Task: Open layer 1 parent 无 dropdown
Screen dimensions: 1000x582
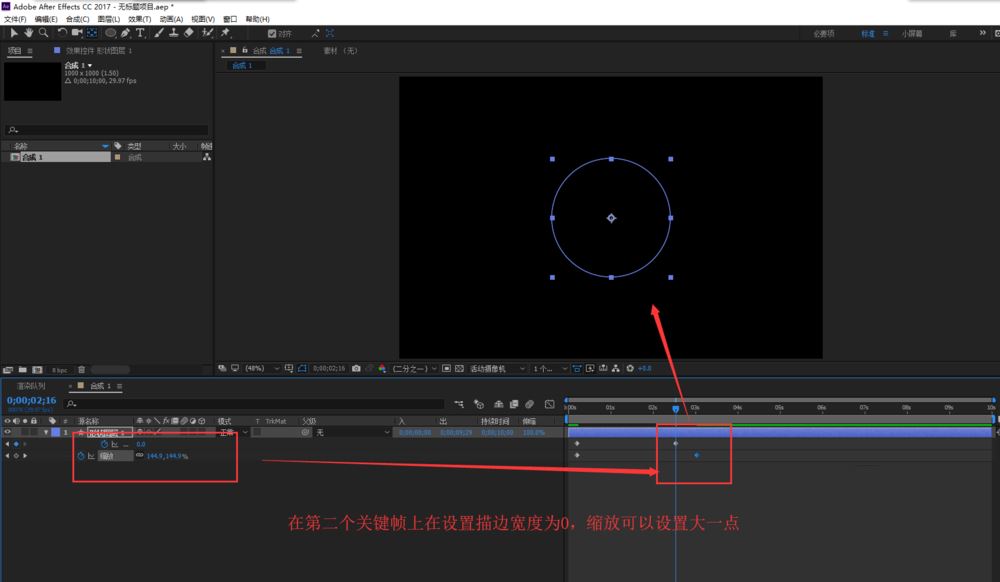Action: (x=353, y=432)
